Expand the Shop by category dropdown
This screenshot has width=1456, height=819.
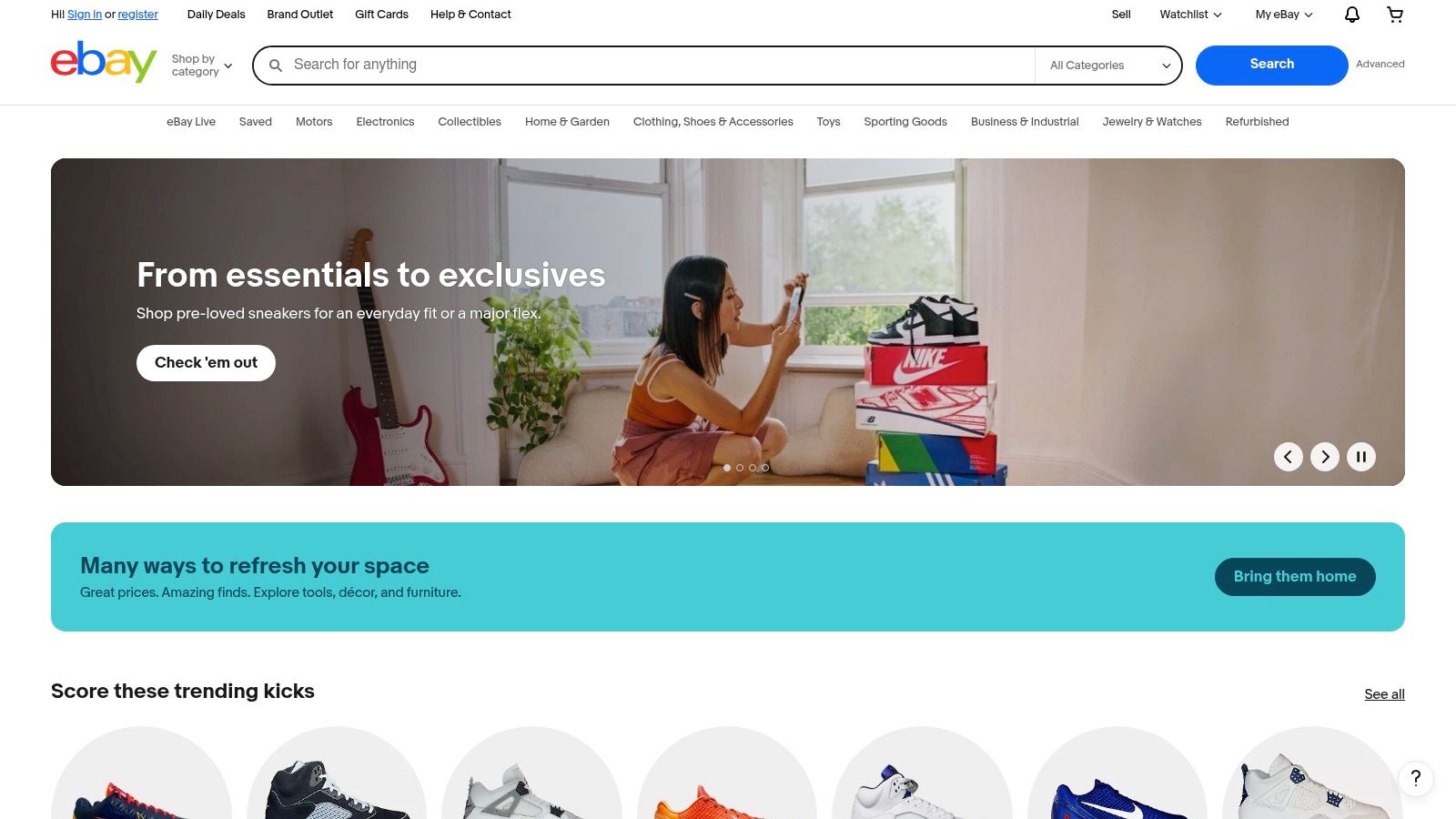pyautogui.click(x=202, y=66)
